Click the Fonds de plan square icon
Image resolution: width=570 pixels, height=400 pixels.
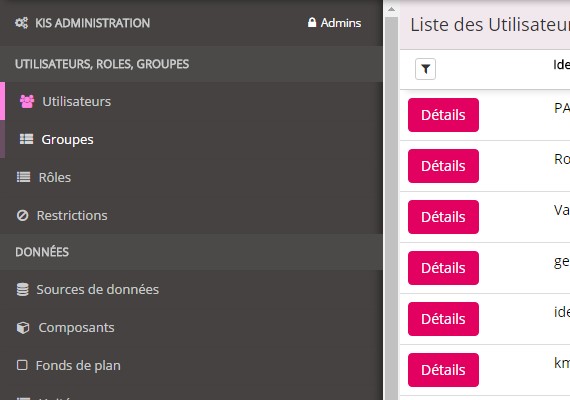coord(22,365)
